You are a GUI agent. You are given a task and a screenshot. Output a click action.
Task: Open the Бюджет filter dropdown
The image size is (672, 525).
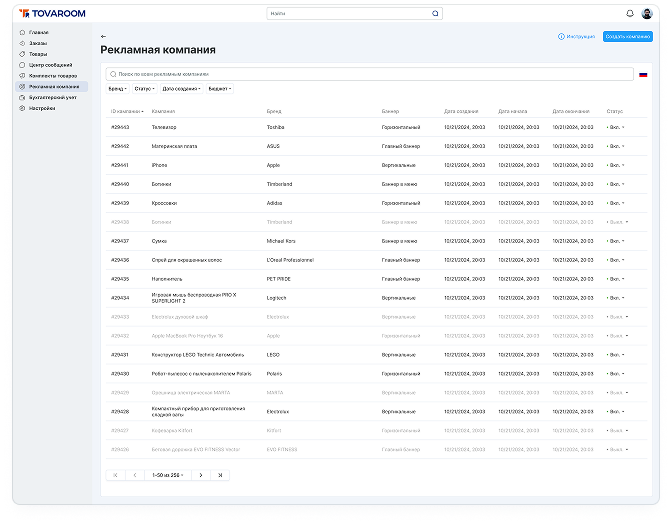[x=220, y=89]
